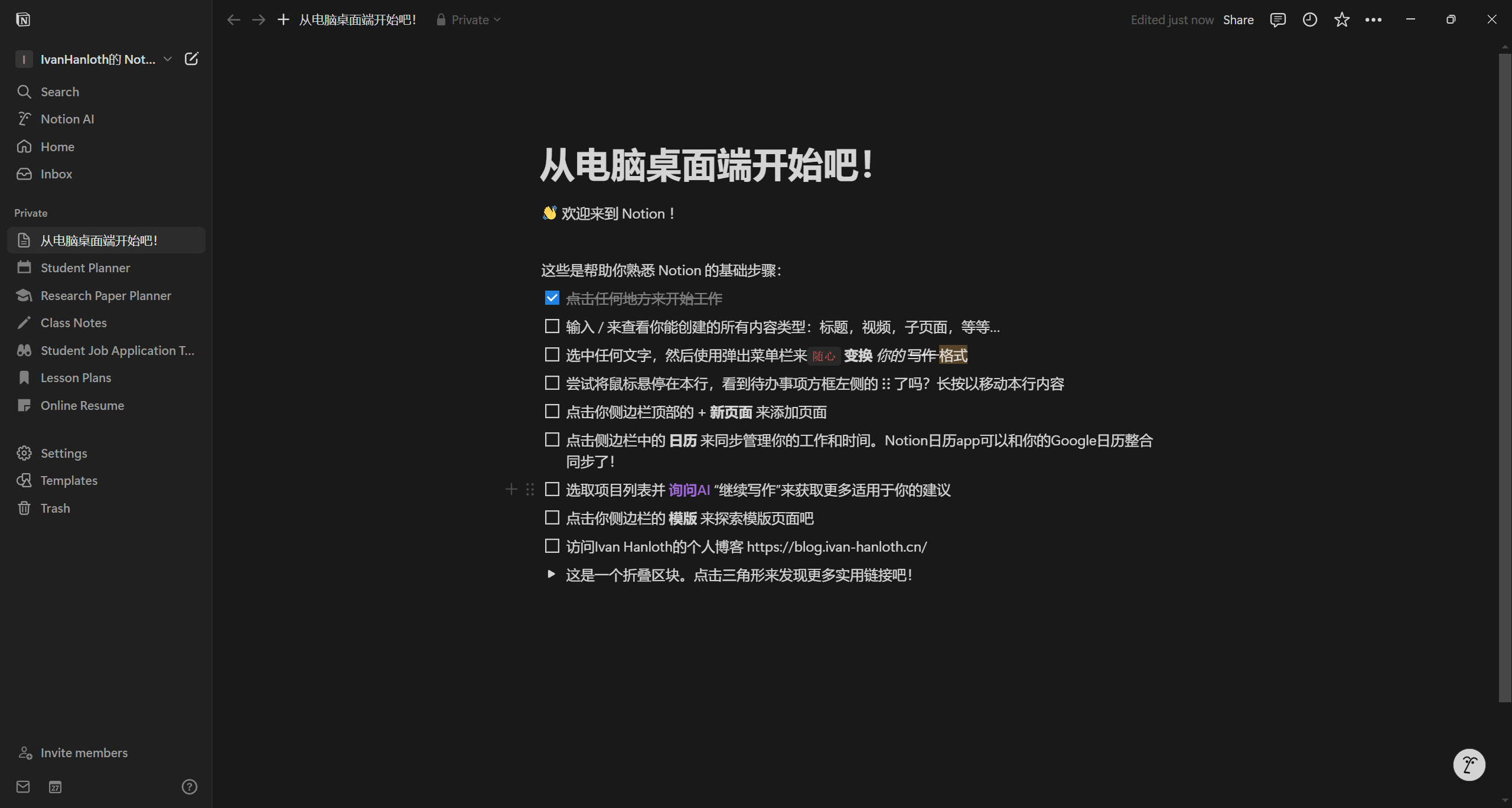Go to Home in the sidebar
1512x808 pixels.
[x=106, y=146]
